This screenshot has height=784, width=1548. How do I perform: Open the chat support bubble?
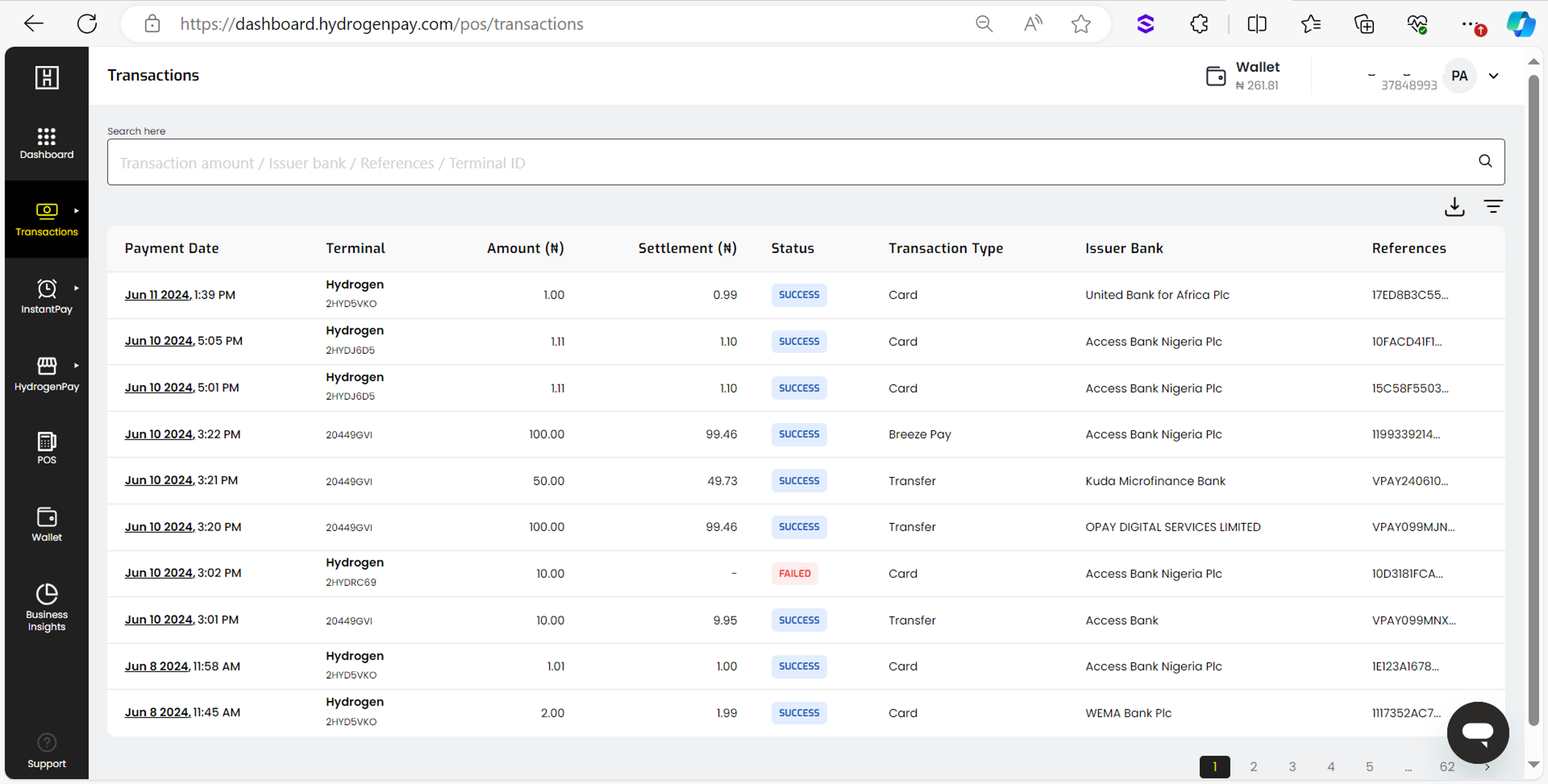(x=1478, y=732)
